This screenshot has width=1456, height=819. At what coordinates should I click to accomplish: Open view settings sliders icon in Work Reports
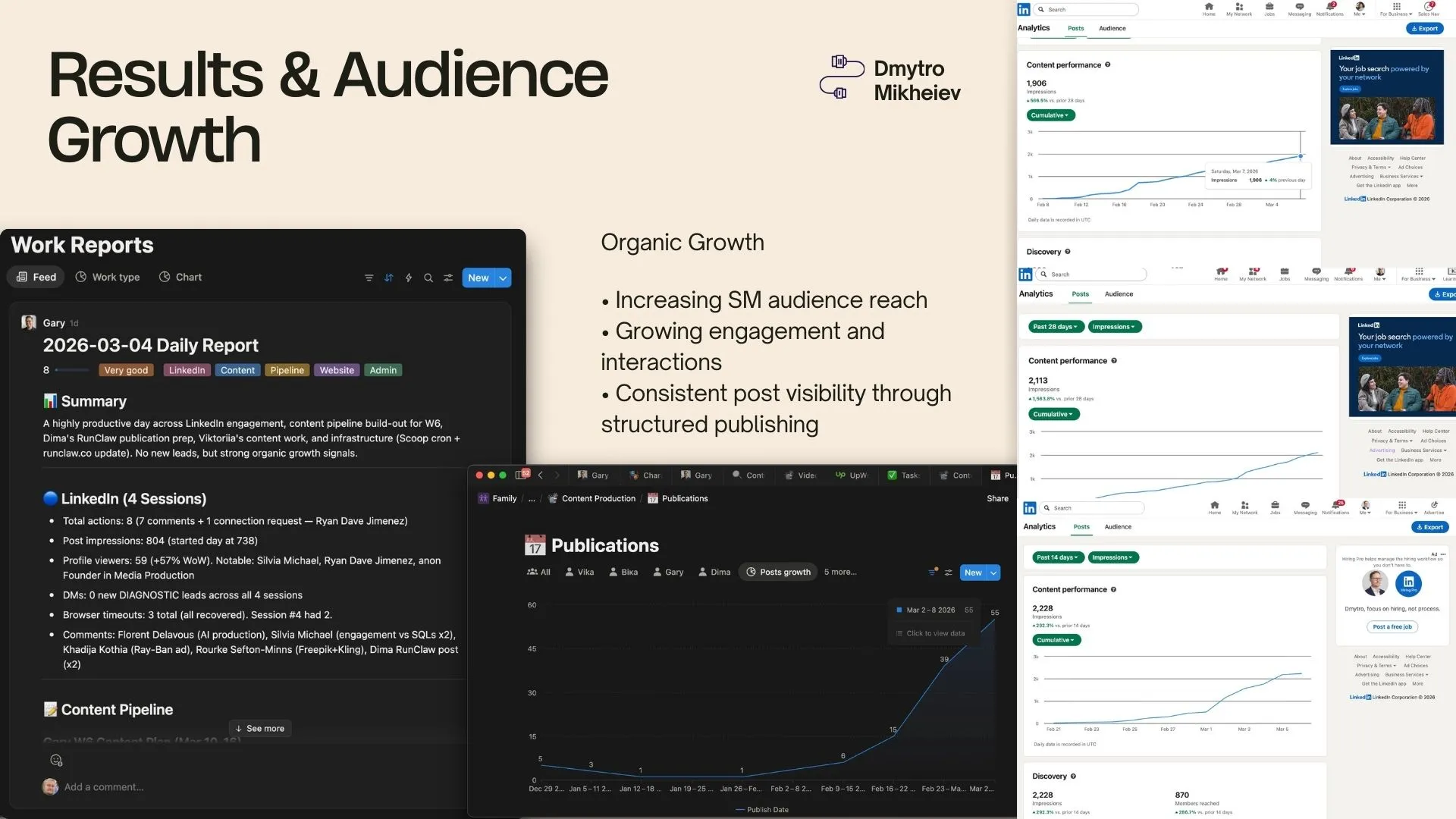pyautogui.click(x=448, y=278)
